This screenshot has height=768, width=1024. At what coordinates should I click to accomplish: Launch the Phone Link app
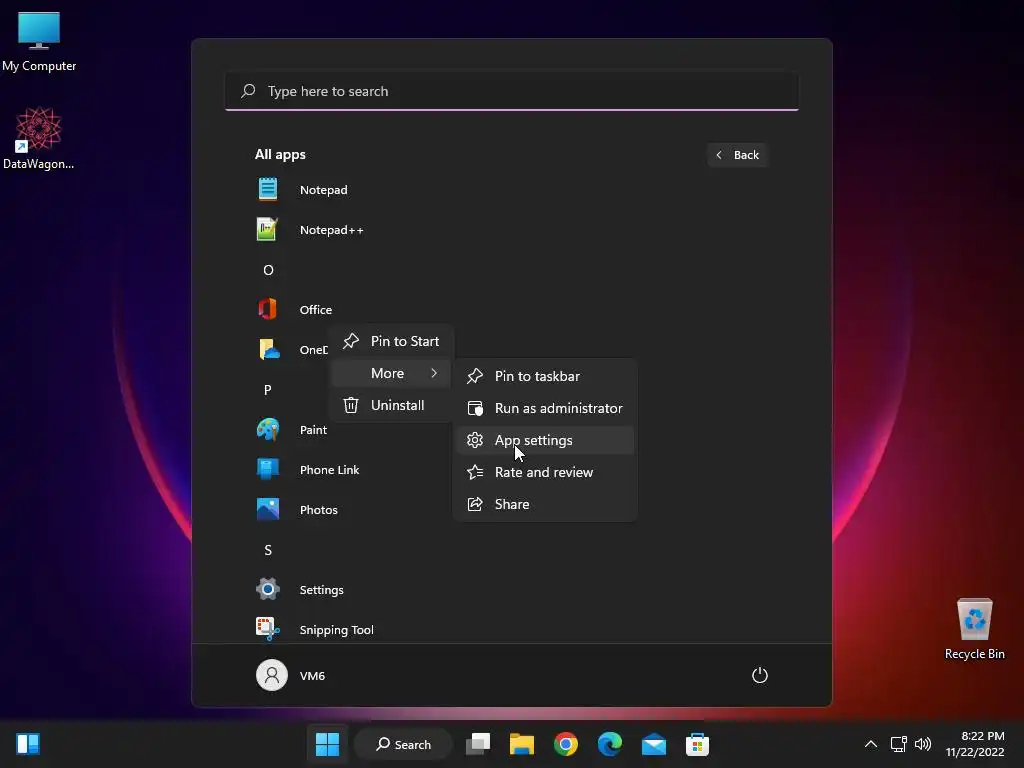329,470
